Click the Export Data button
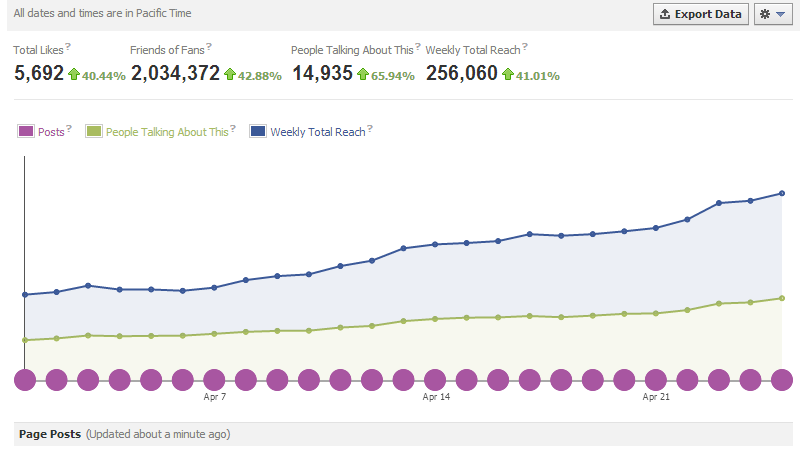 tap(700, 14)
